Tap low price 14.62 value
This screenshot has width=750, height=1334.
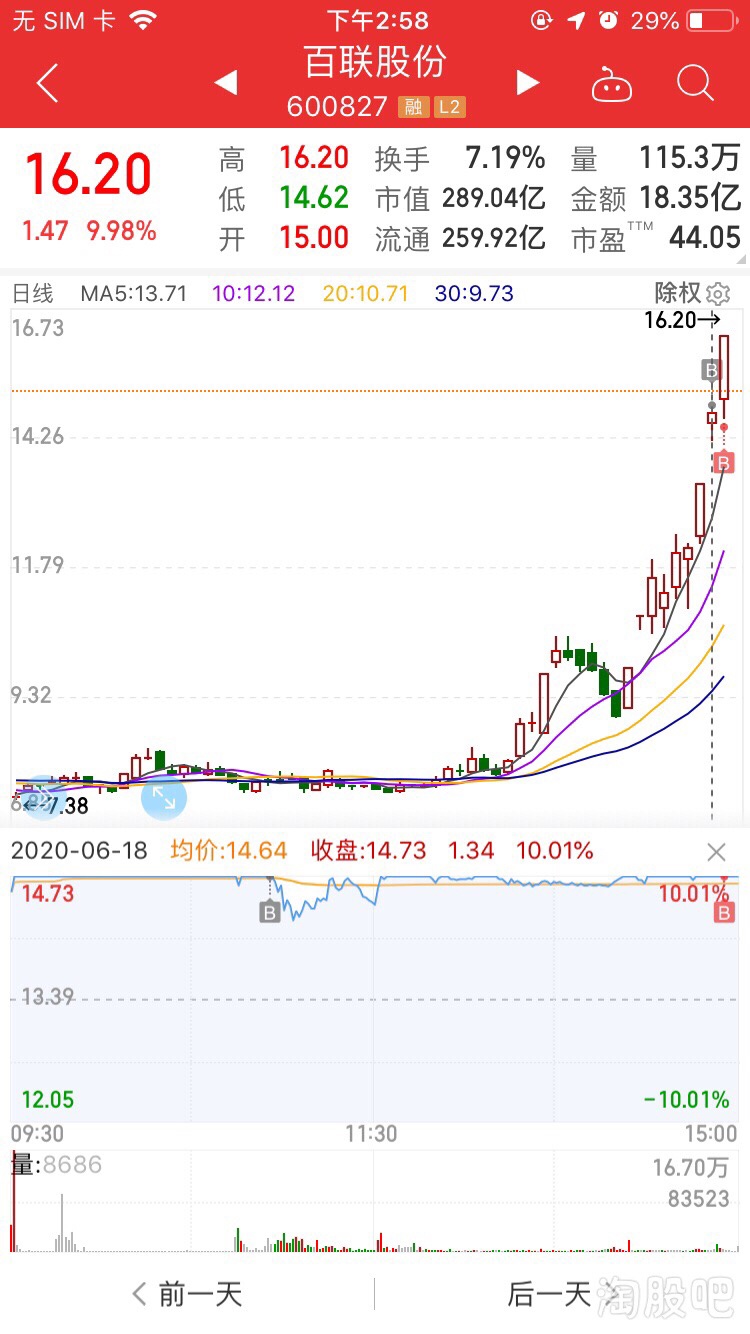[314, 198]
